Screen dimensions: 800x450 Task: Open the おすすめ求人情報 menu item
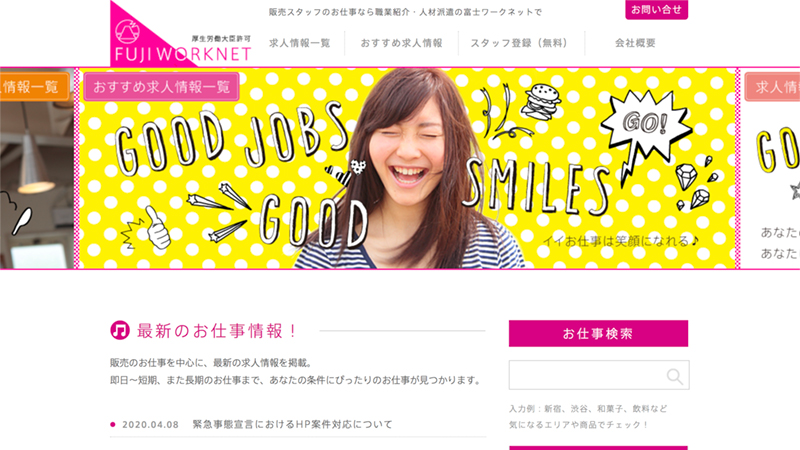[402, 43]
